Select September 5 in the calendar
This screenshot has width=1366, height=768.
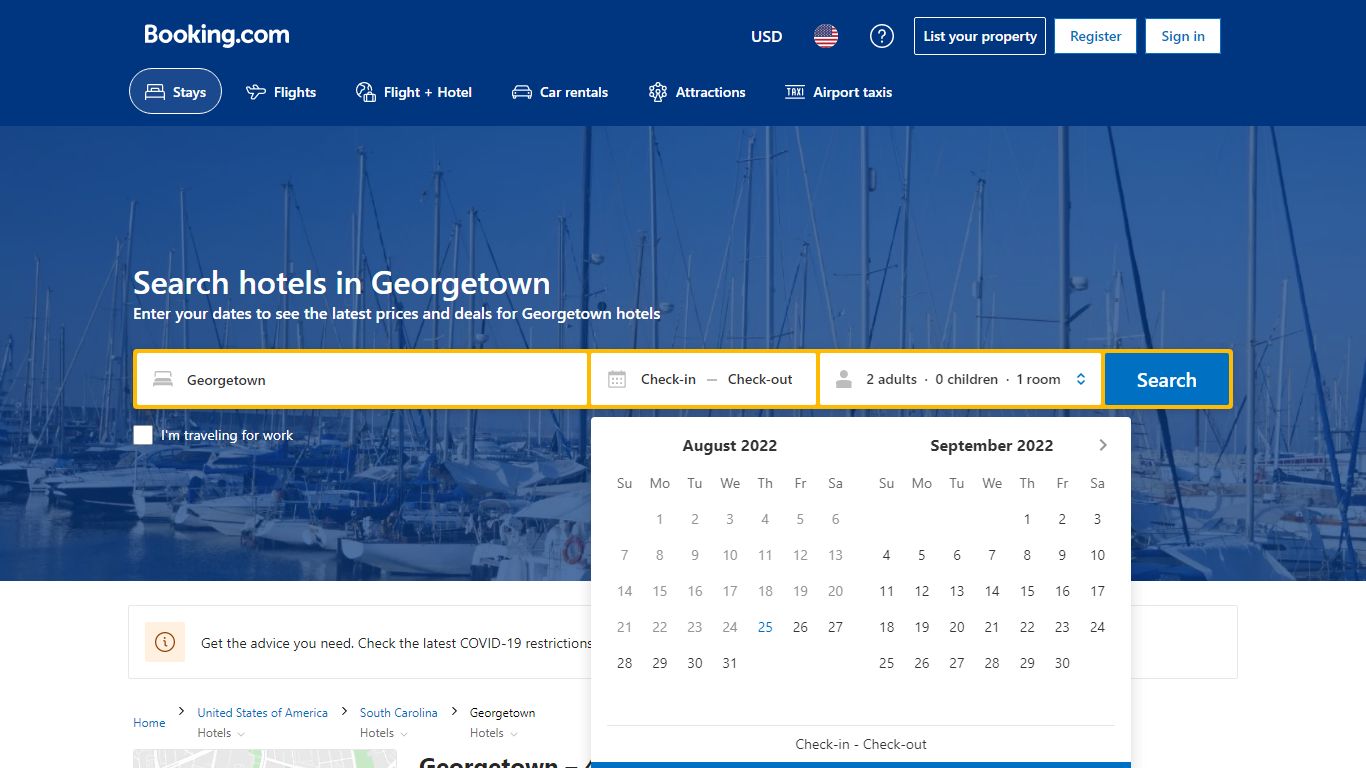click(x=922, y=555)
